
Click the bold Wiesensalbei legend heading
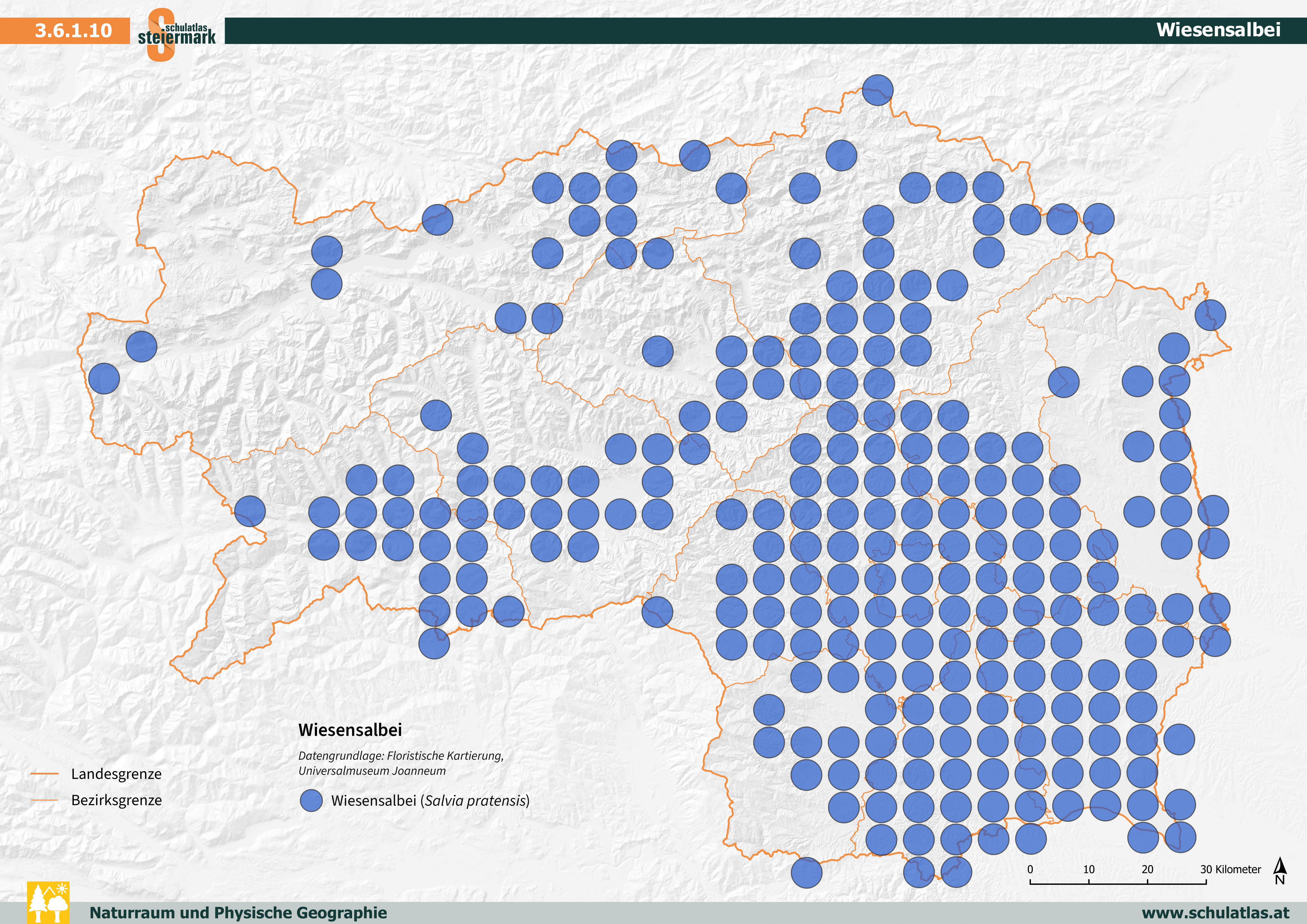(x=350, y=730)
